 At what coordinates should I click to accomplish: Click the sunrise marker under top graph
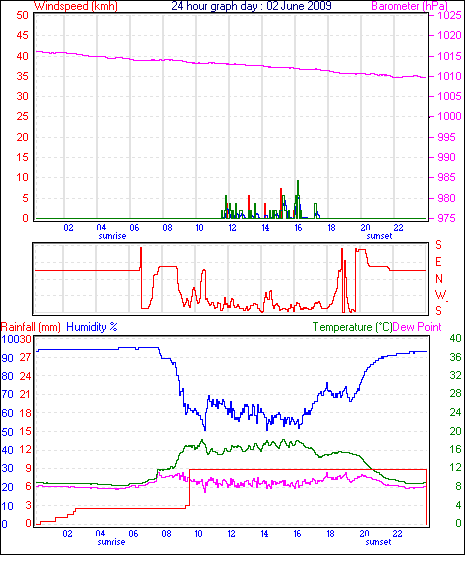(112, 236)
